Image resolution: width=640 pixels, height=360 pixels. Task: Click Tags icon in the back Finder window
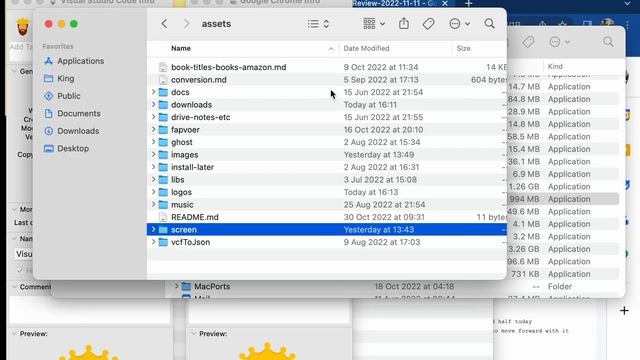click(x=528, y=42)
